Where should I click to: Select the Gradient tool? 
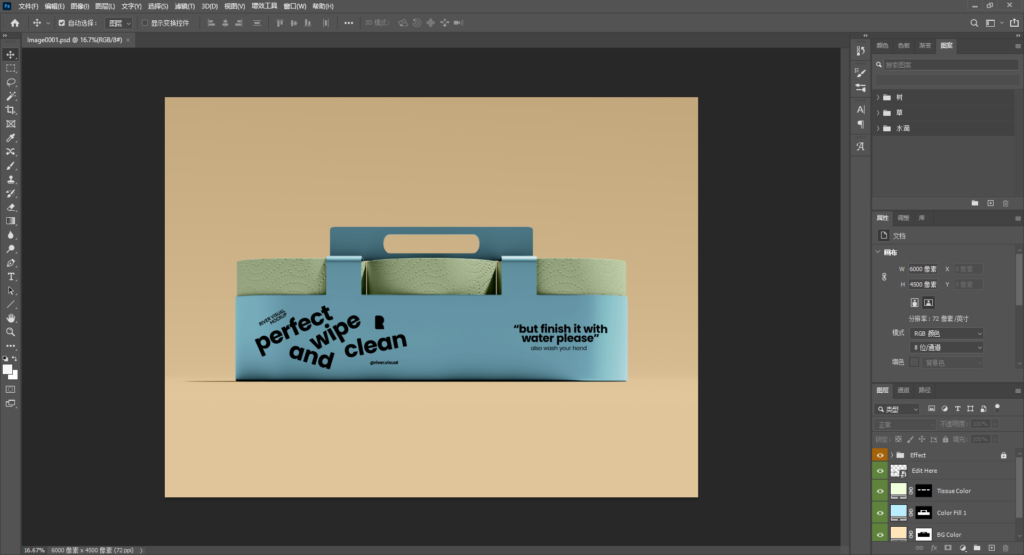point(10,221)
